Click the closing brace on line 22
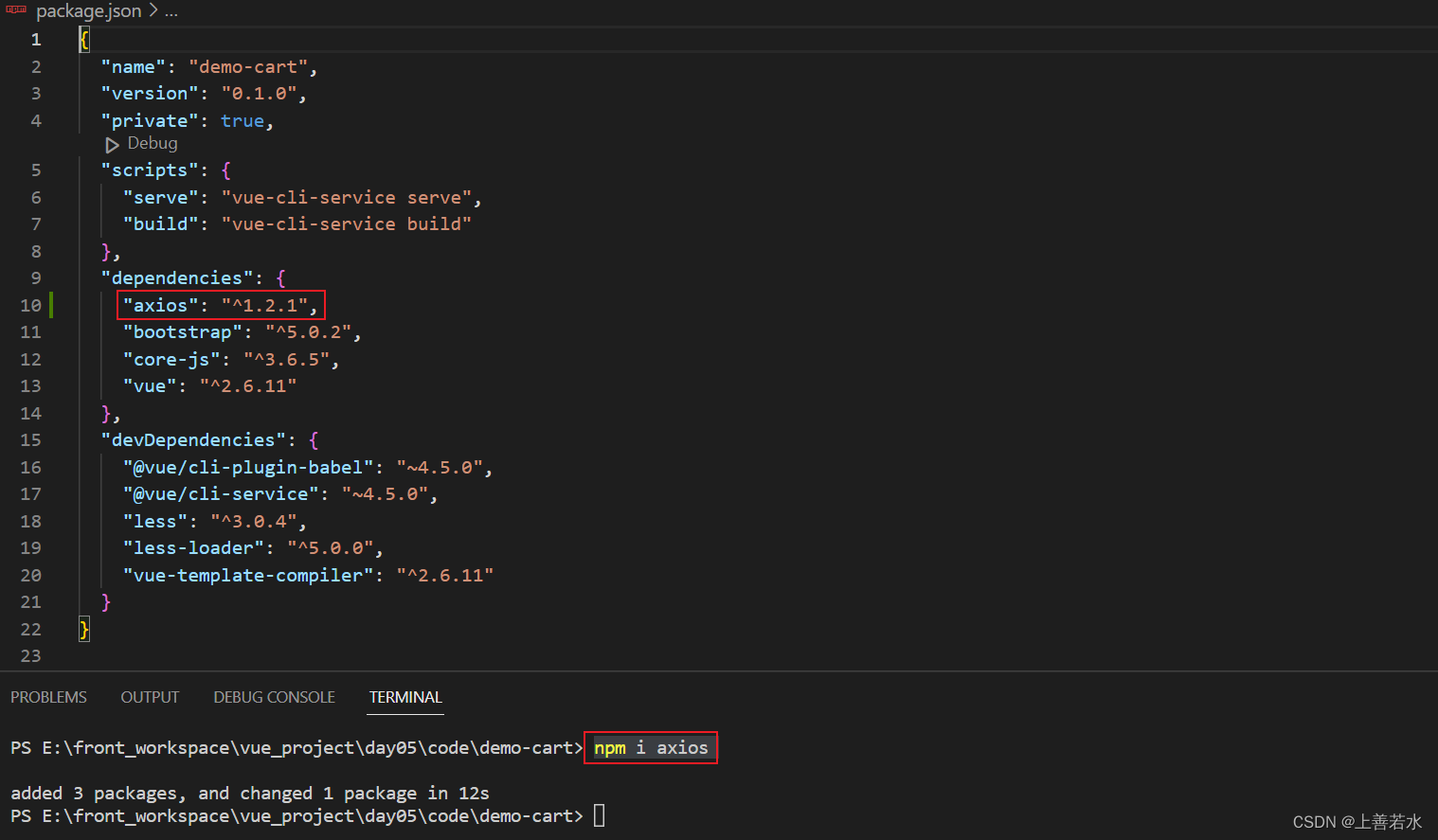The width and height of the screenshot is (1438, 840). (84, 630)
